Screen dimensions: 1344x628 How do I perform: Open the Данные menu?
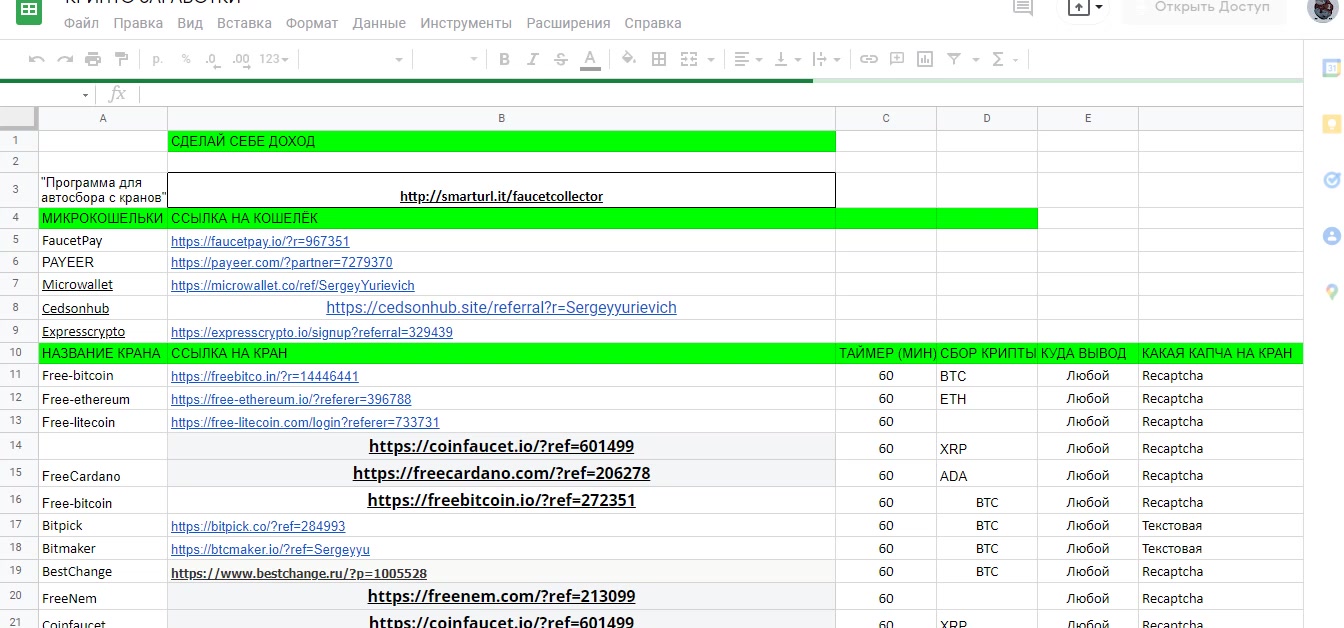click(x=380, y=23)
